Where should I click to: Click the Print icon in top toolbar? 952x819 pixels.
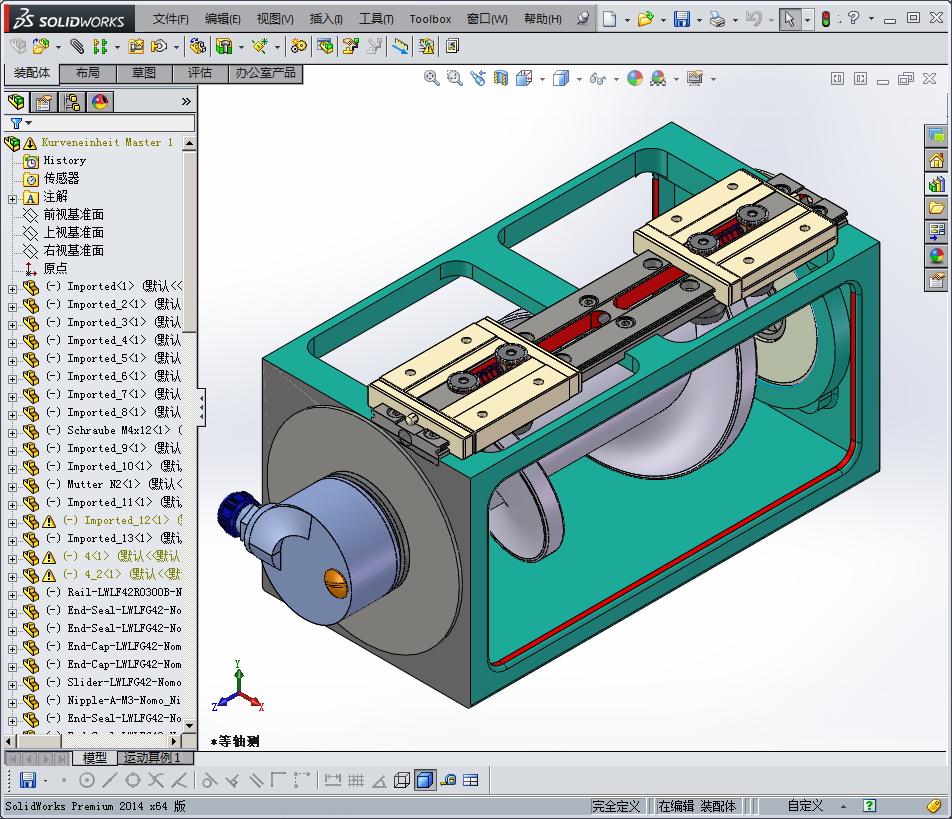(716, 19)
